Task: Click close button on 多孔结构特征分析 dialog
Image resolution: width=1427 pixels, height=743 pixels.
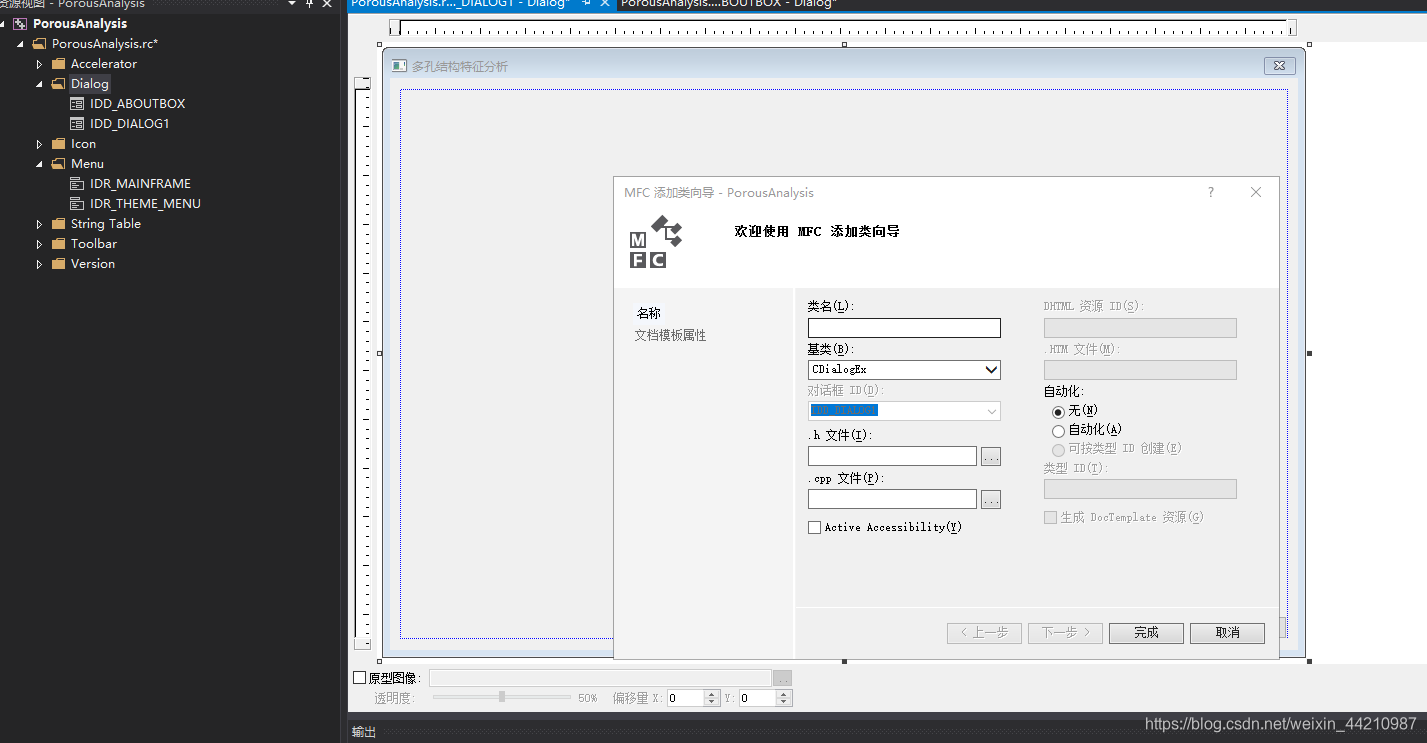Action: click(1279, 66)
